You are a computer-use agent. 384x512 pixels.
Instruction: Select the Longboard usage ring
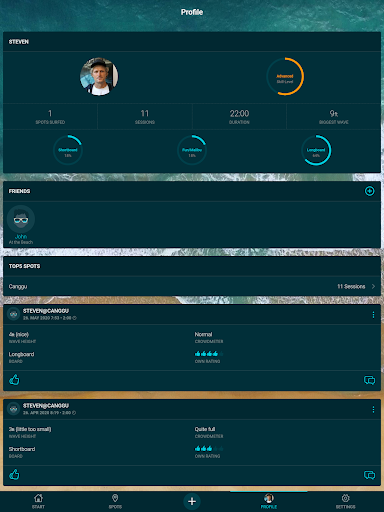[316, 150]
